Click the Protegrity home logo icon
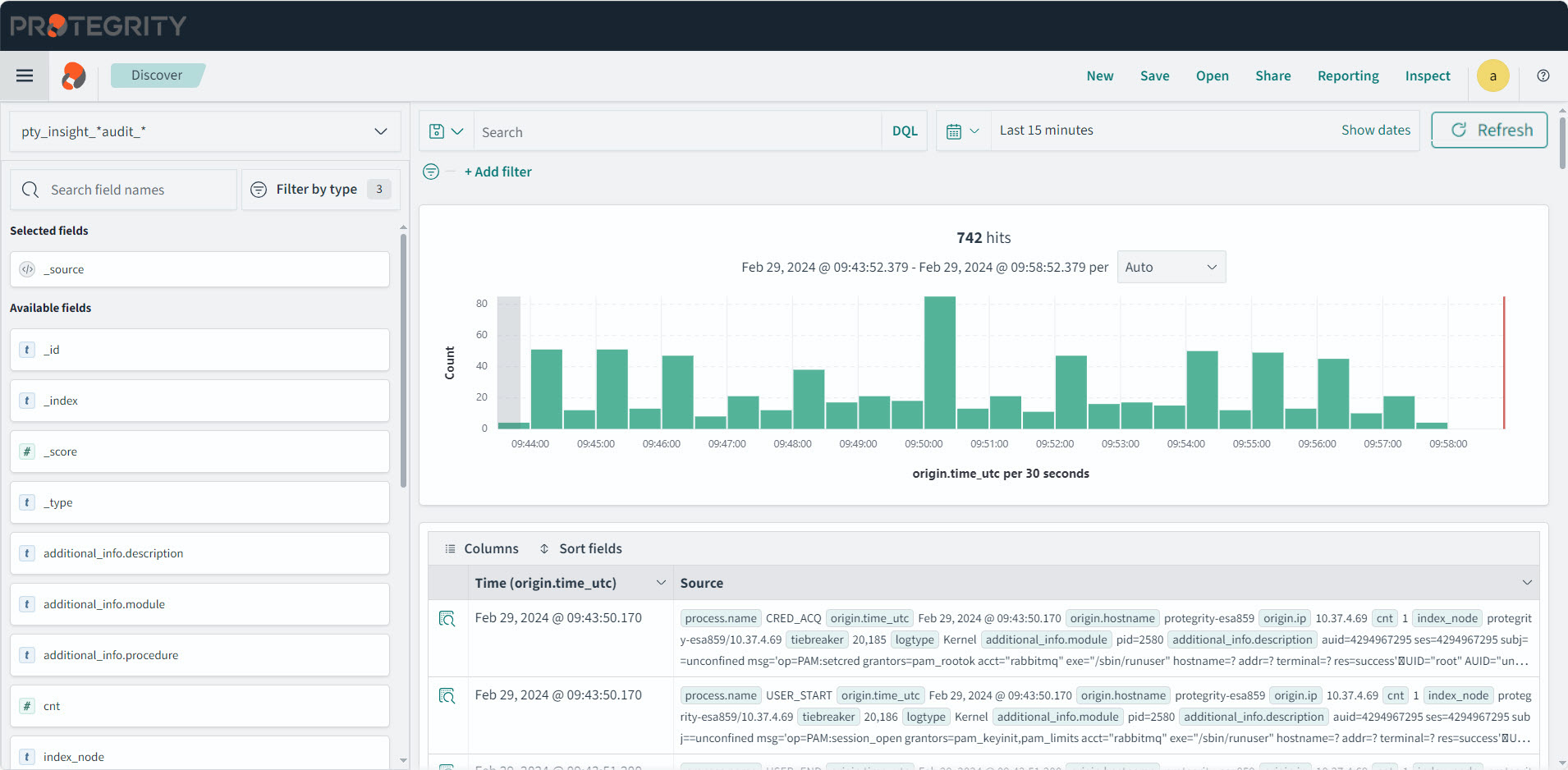1568x770 pixels. (74, 76)
